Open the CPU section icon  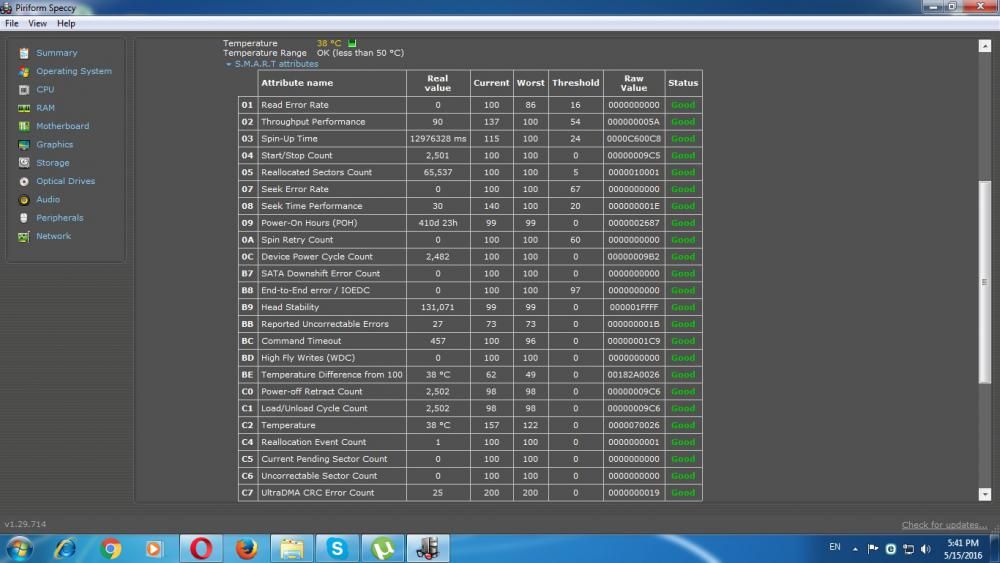click(x=24, y=90)
